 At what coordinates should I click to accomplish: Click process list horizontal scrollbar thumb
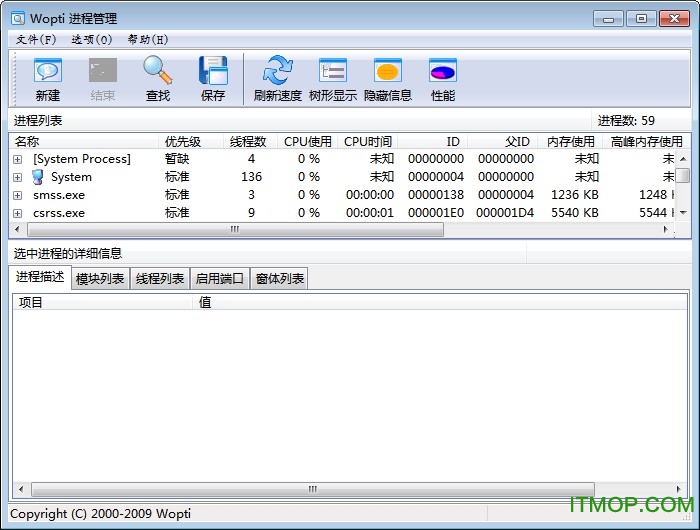[235, 230]
